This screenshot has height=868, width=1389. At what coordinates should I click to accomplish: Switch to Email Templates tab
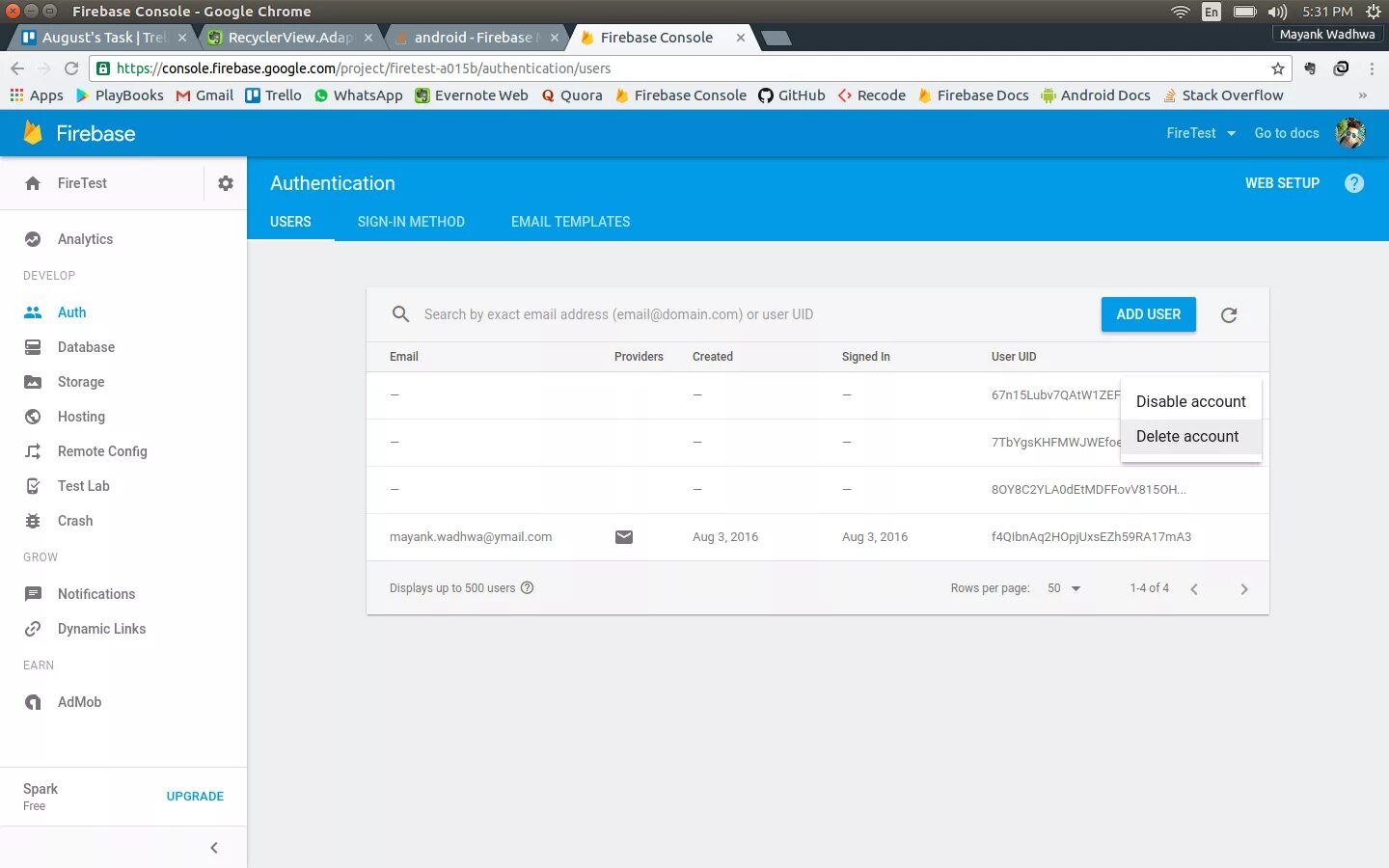pyautogui.click(x=570, y=222)
